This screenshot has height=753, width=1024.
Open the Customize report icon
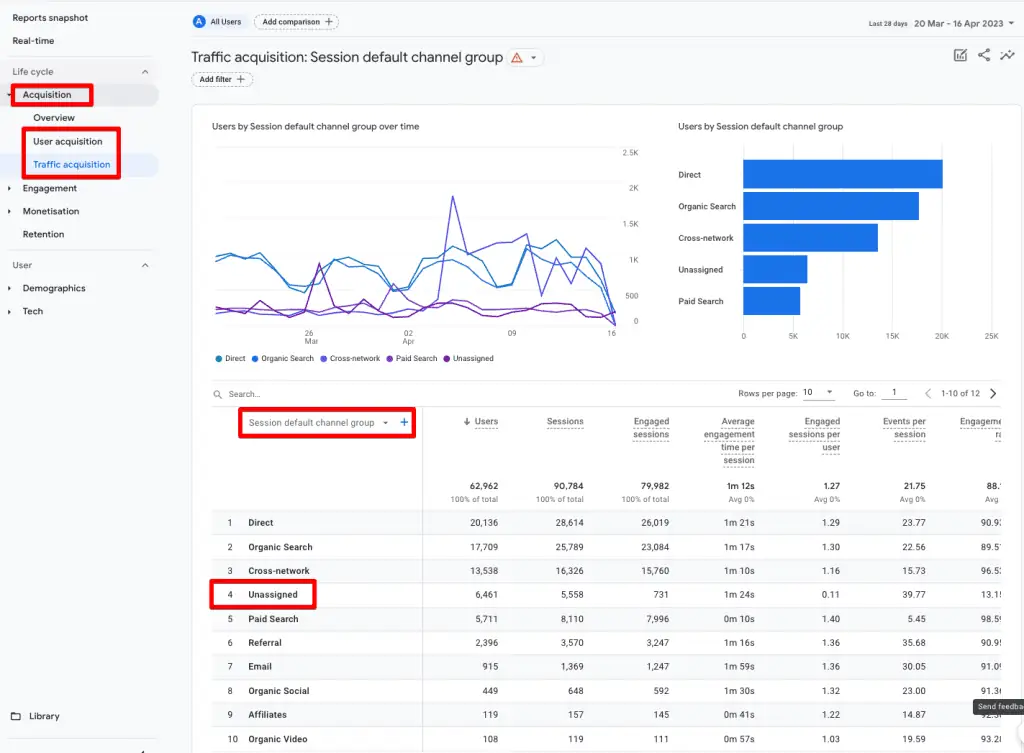pos(961,55)
